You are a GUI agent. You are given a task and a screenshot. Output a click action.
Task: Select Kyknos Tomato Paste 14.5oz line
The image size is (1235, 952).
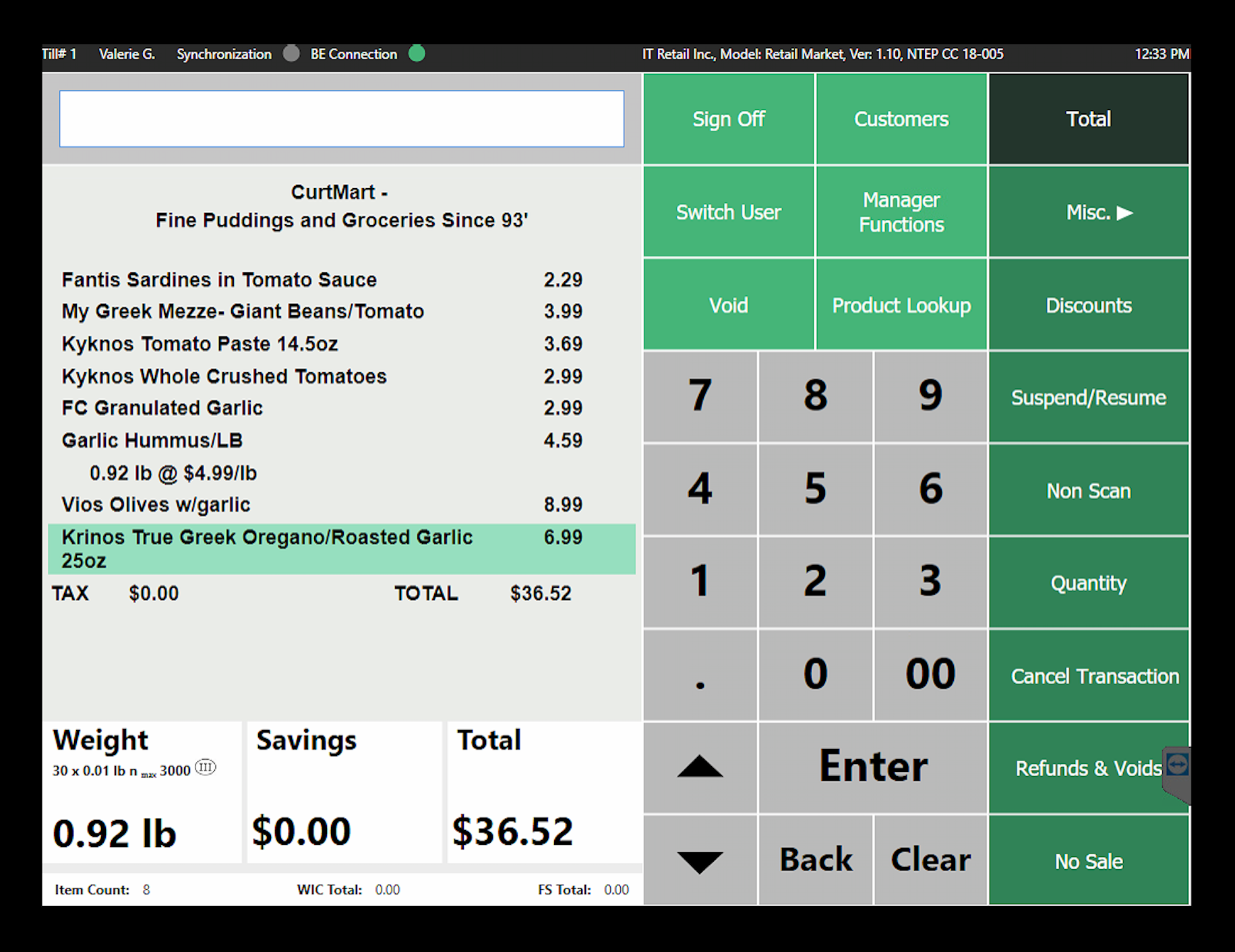342,343
